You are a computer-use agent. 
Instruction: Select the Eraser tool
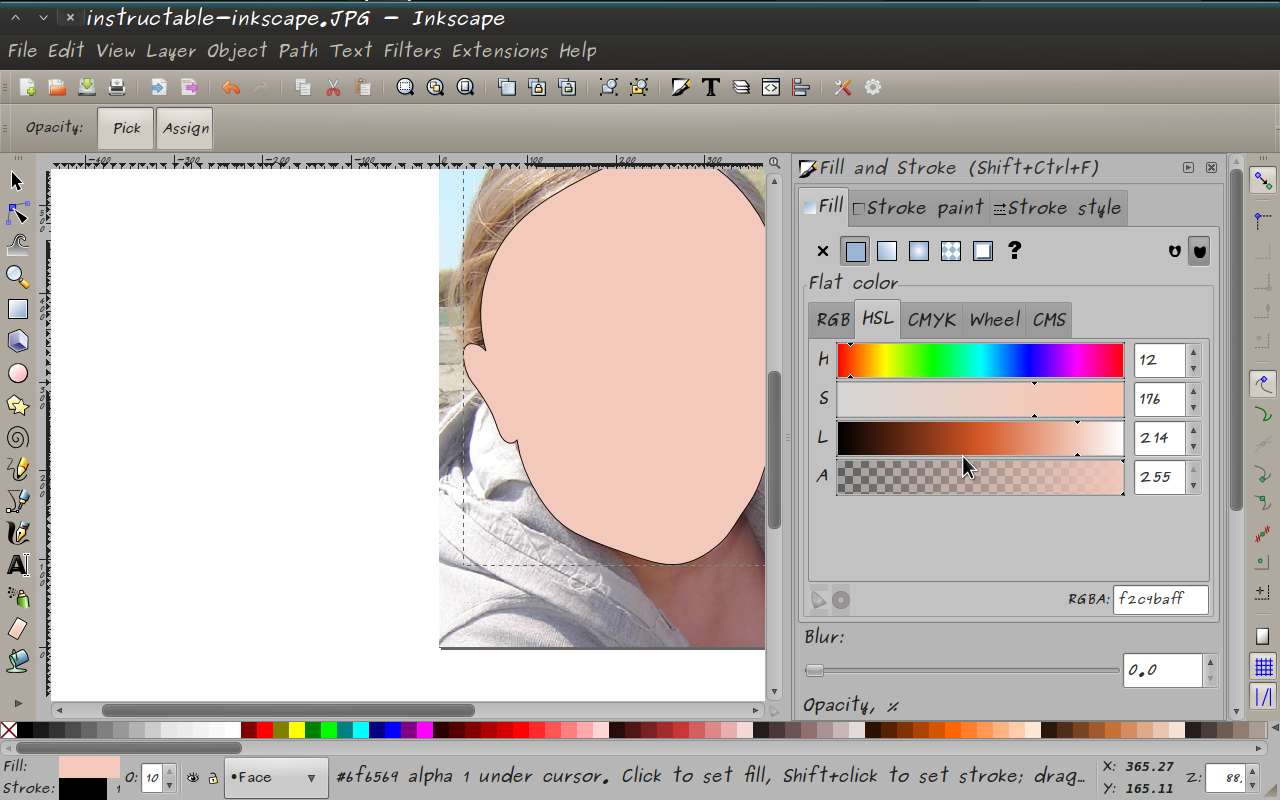[x=17, y=629]
